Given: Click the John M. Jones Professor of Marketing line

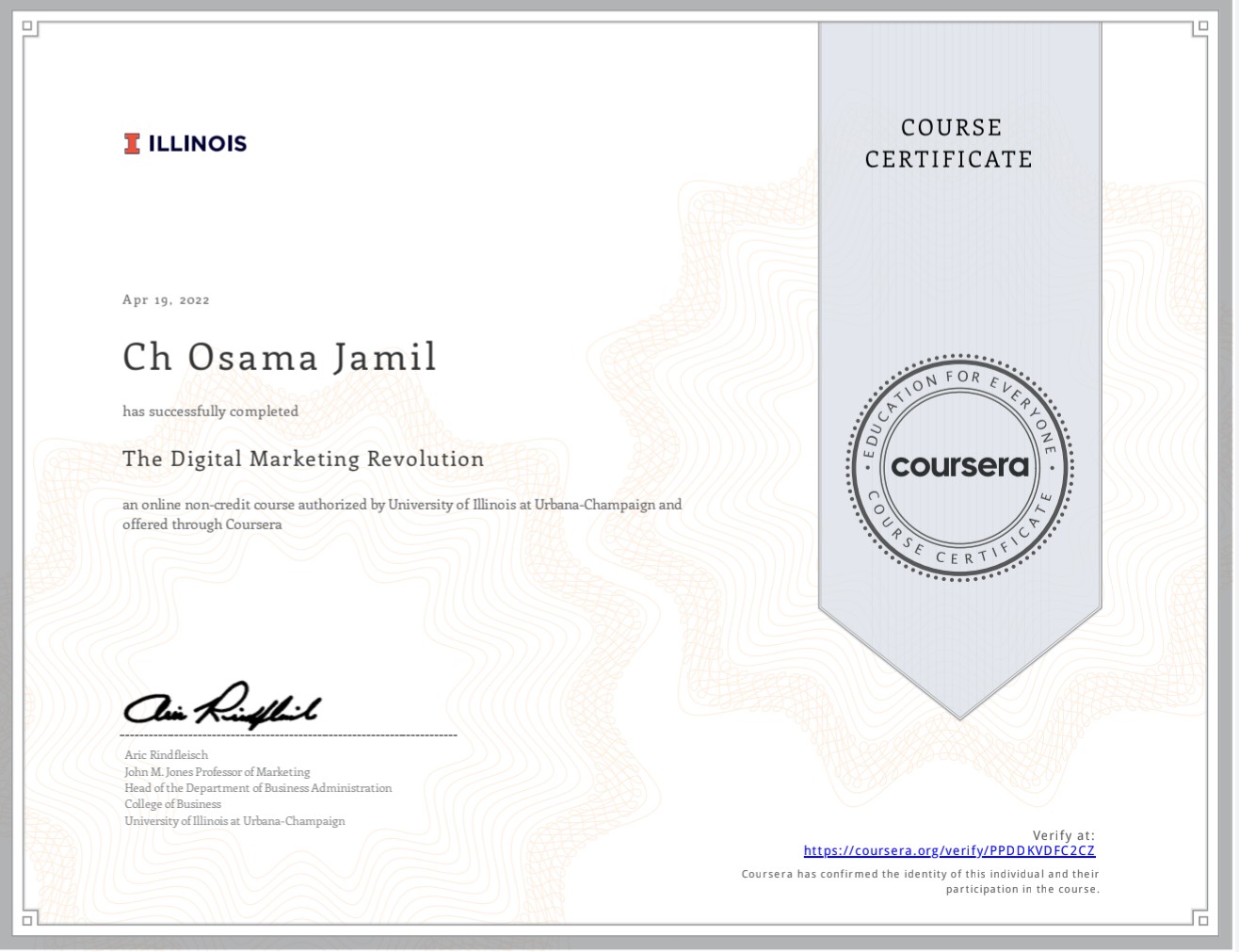Looking at the screenshot, I should tap(217, 772).
